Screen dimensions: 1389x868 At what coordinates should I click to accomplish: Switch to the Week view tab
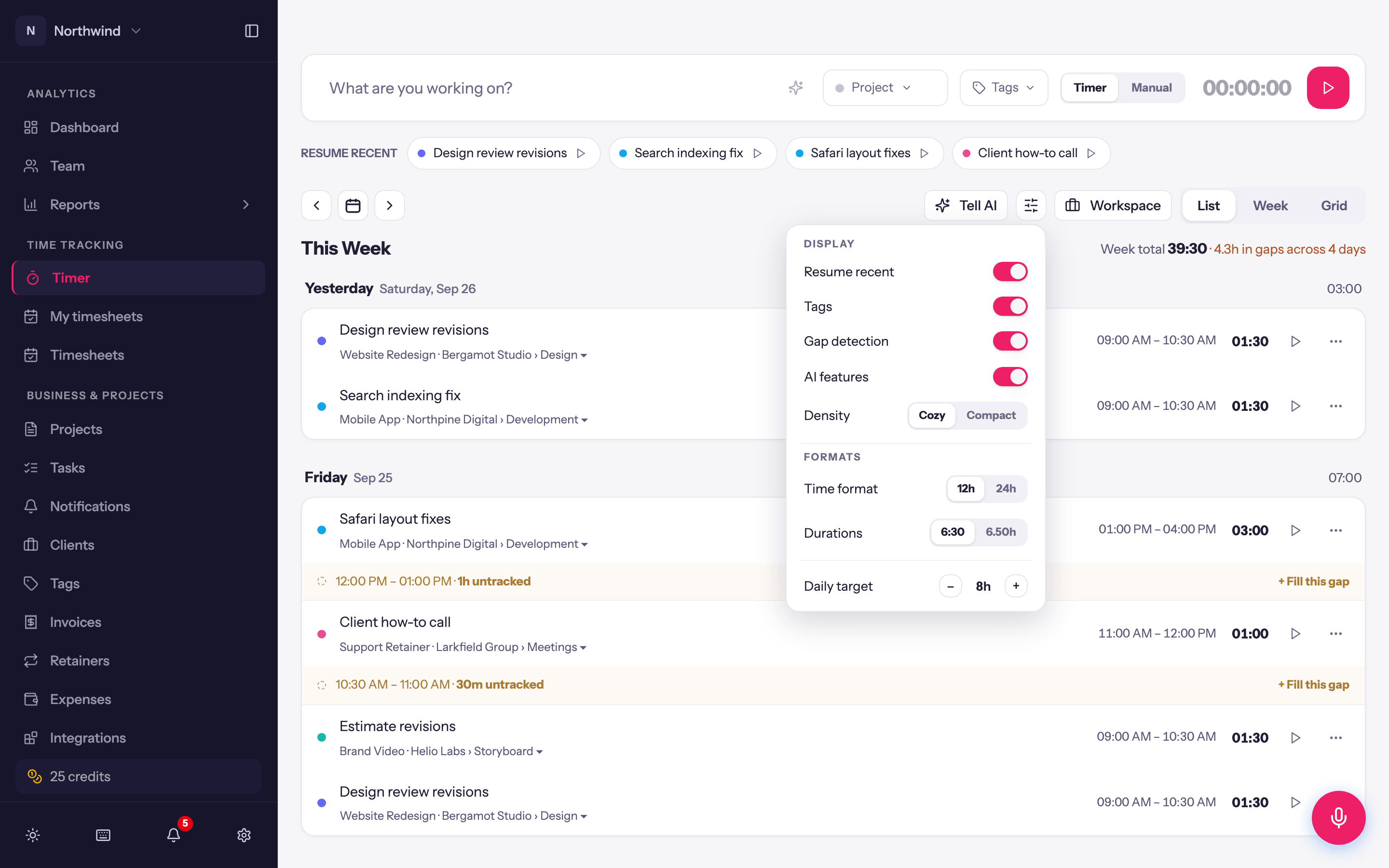click(1270, 205)
